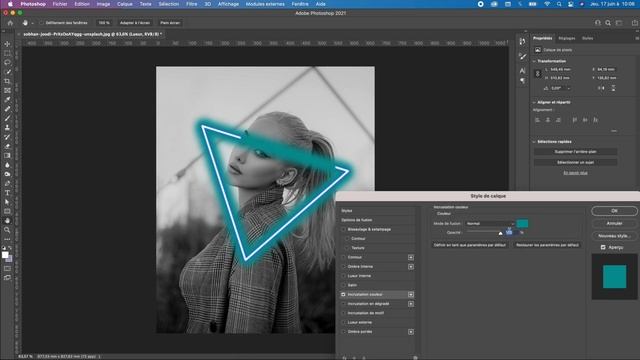640x360 pixels.
Task: Open the History collapsed panel icon
Action: pyautogui.click(x=522, y=42)
